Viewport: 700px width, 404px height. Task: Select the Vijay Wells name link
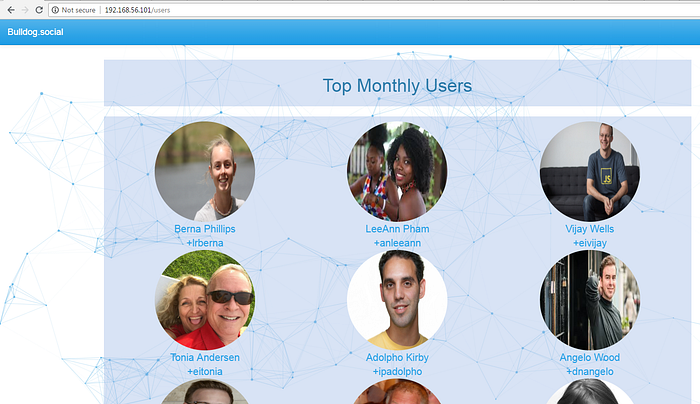click(590, 229)
